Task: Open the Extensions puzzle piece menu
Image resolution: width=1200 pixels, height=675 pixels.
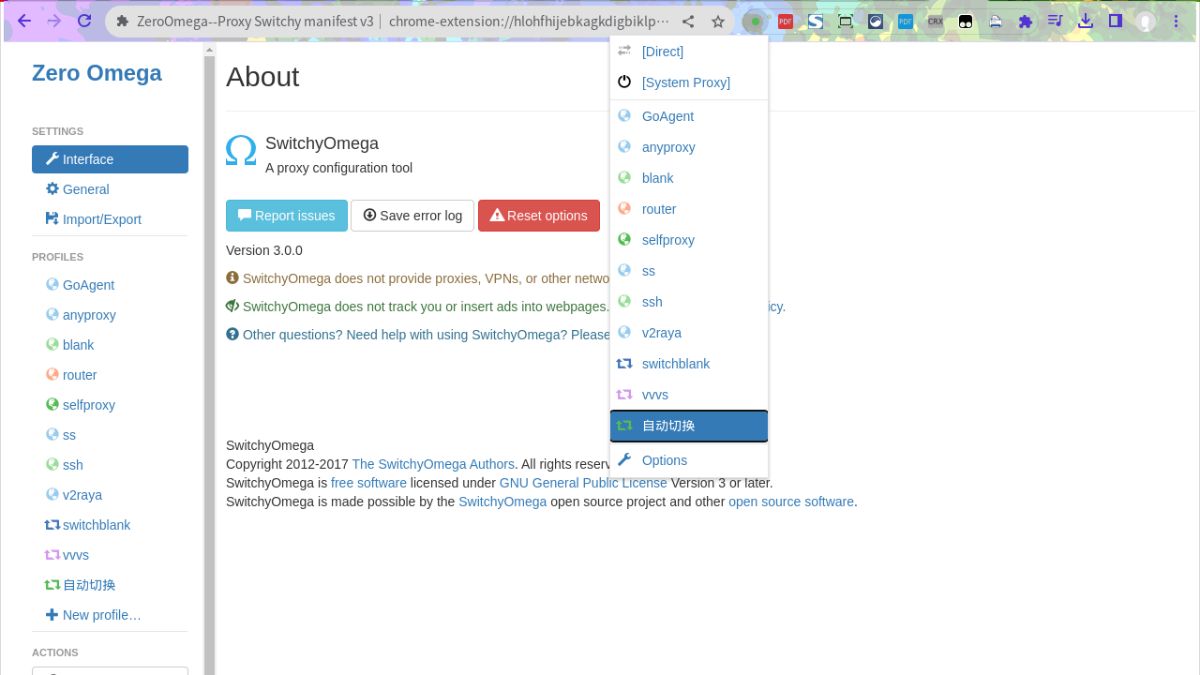Action: [1025, 21]
